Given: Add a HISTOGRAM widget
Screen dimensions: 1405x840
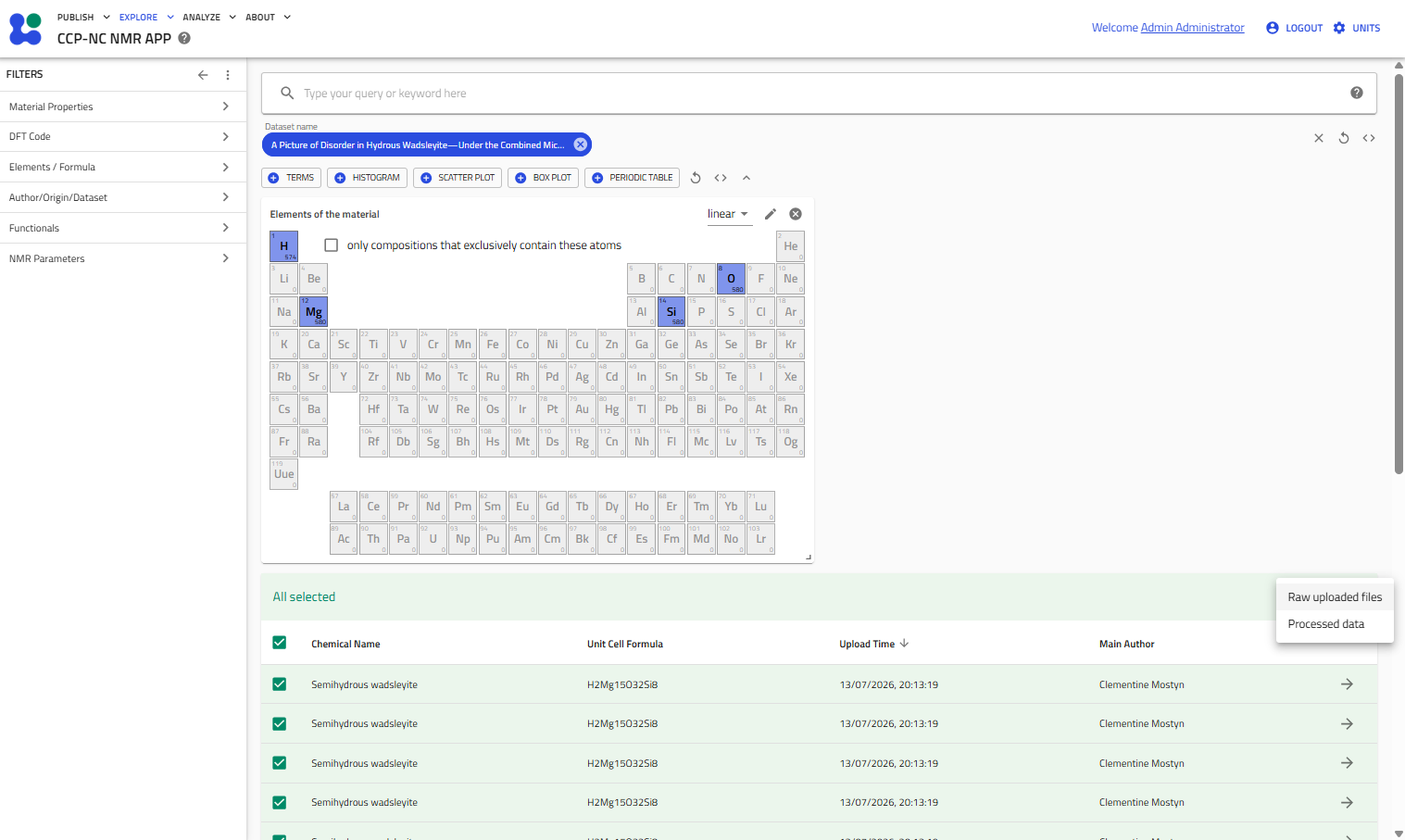Looking at the screenshot, I should pos(368,178).
